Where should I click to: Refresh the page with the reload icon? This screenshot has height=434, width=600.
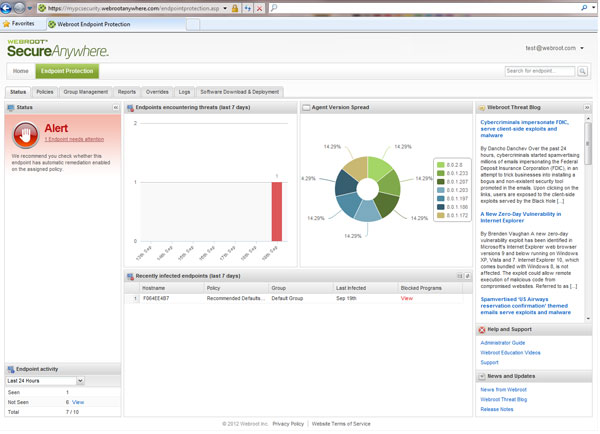[x=248, y=8]
